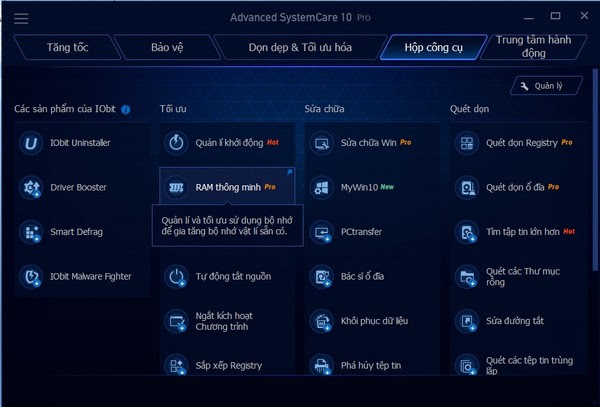This screenshot has height=407, width=600.
Task: Click the Bác sĩ ổ đĩa icon
Action: coord(321,276)
